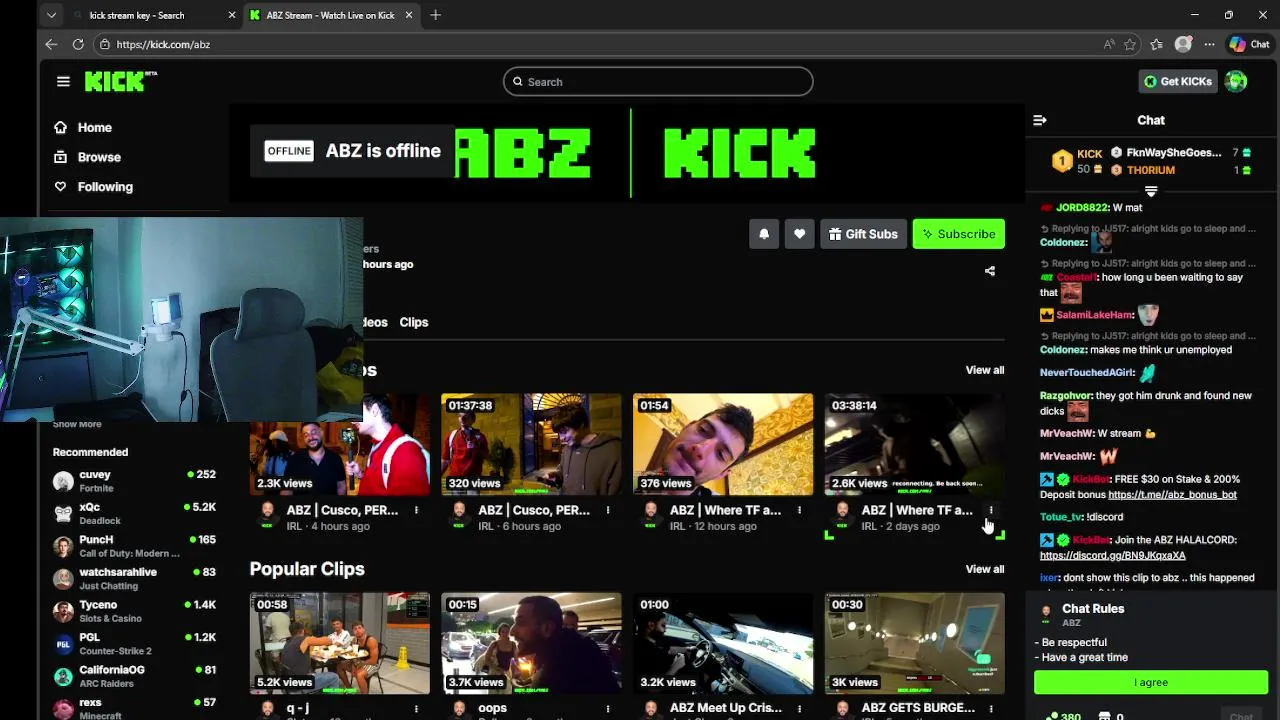Open browser tab list dropdown
Screen dimensions: 1280x720
click(51, 15)
